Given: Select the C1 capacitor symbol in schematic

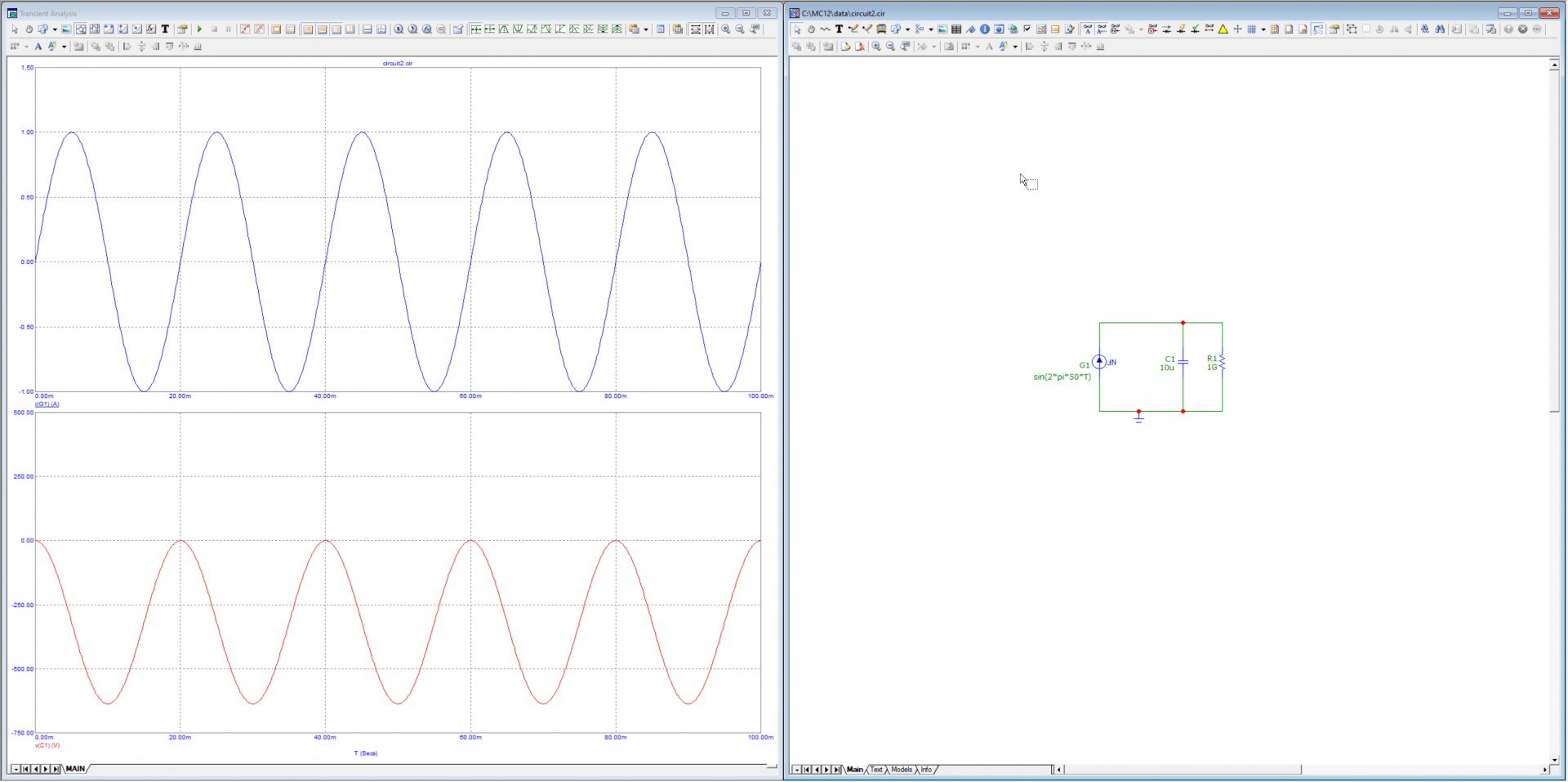Looking at the screenshot, I should click(1183, 362).
